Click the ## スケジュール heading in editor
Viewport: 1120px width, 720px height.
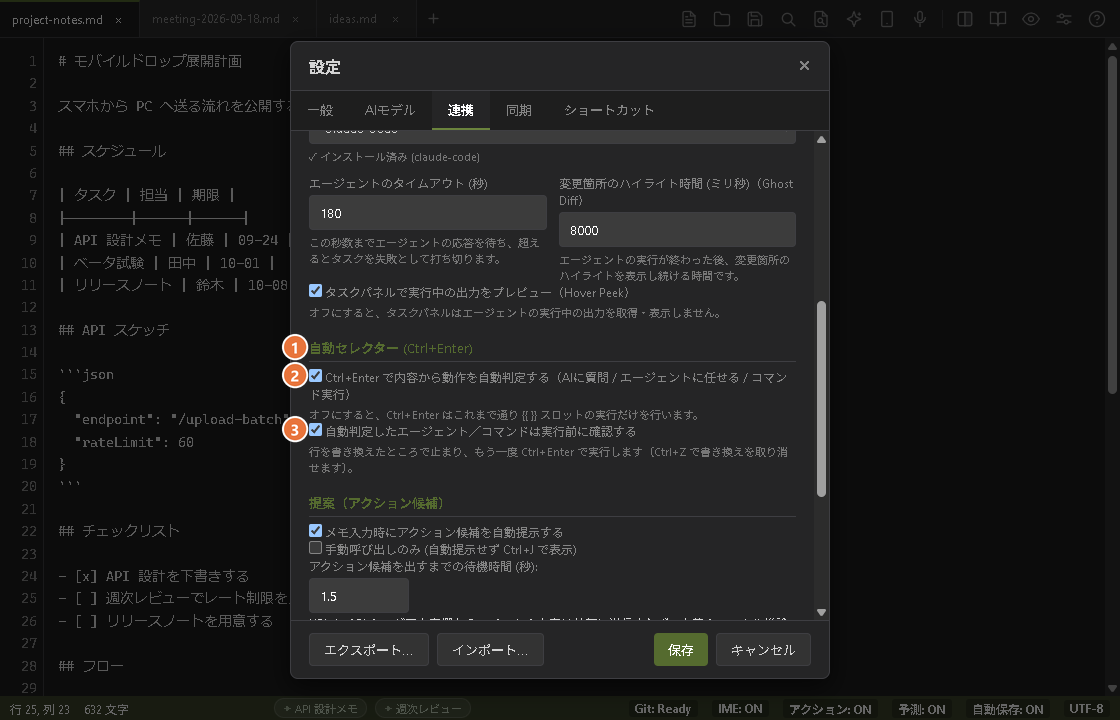coord(112,151)
